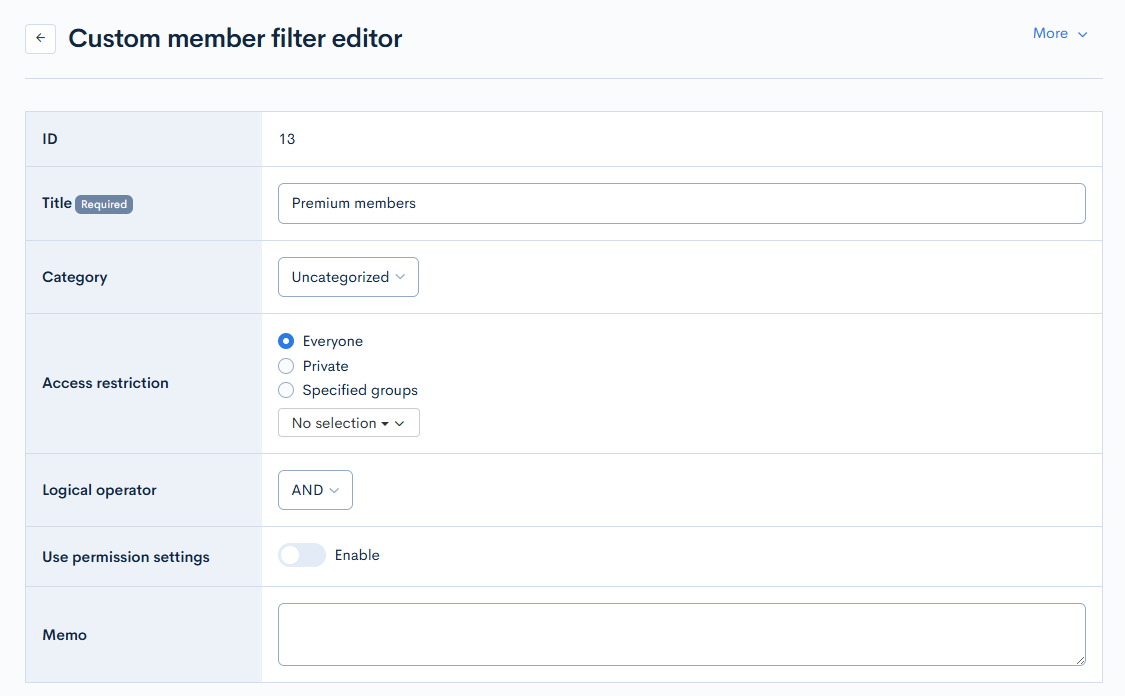
Task: Click the Memo row label
Action: [64, 635]
